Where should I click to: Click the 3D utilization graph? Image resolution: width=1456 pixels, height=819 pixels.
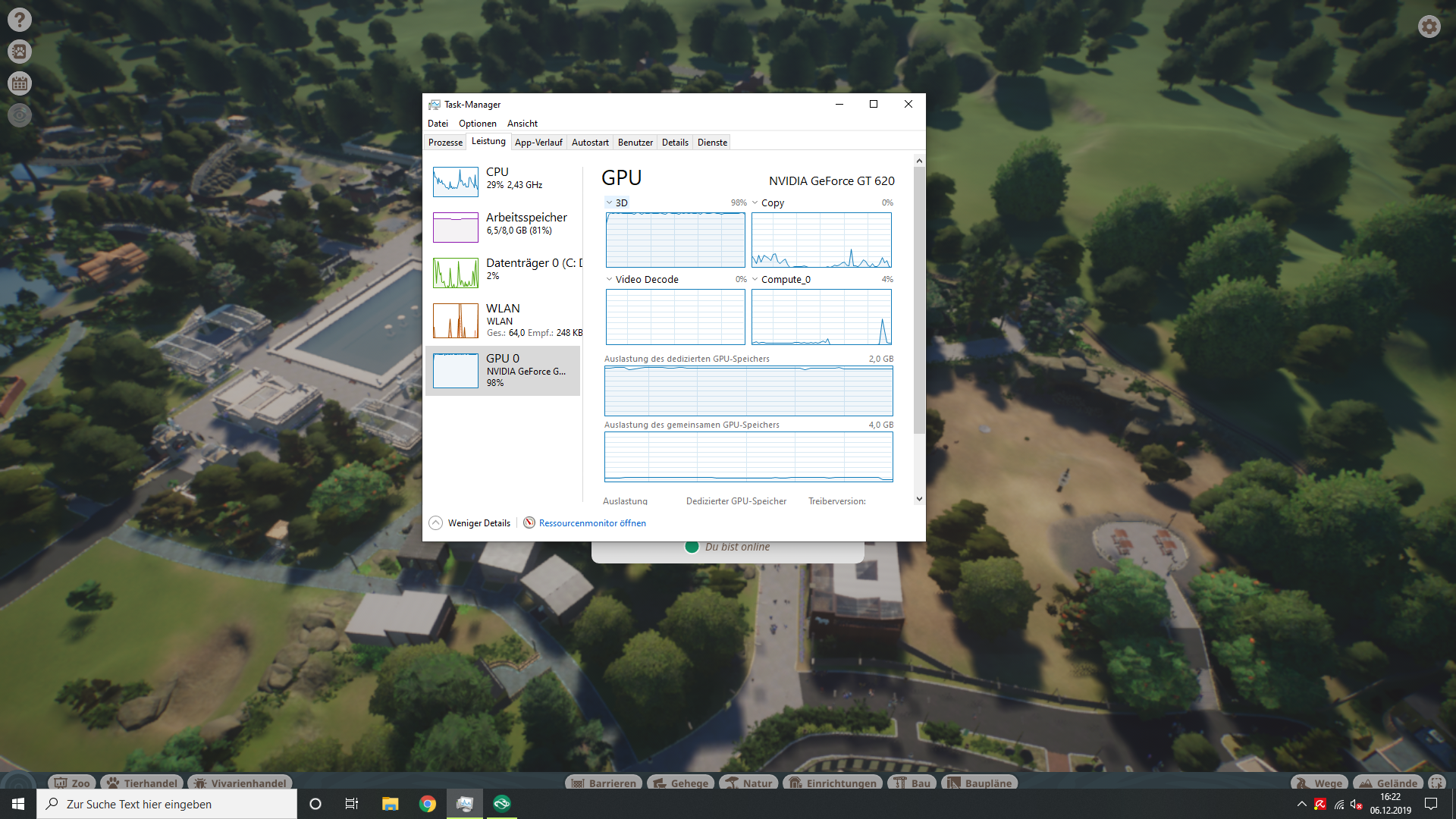676,240
